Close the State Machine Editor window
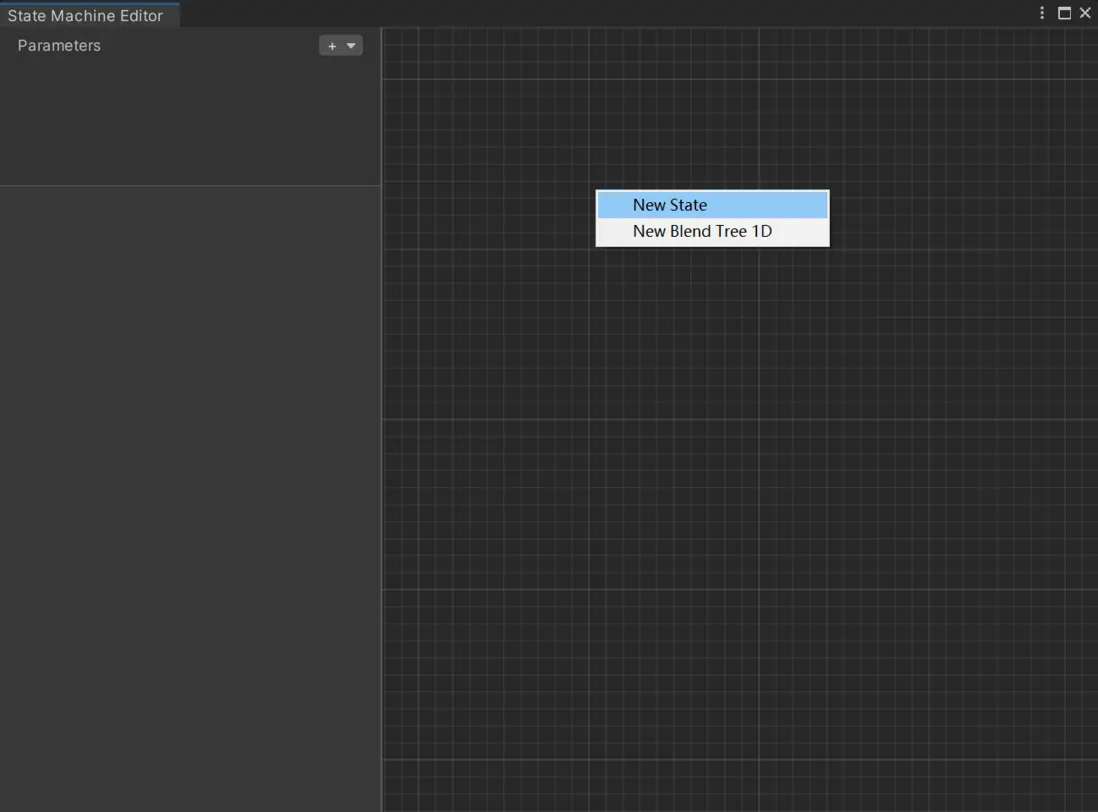Image resolution: width=1098 pixels, height=812 pixels. pos(1085,13)
